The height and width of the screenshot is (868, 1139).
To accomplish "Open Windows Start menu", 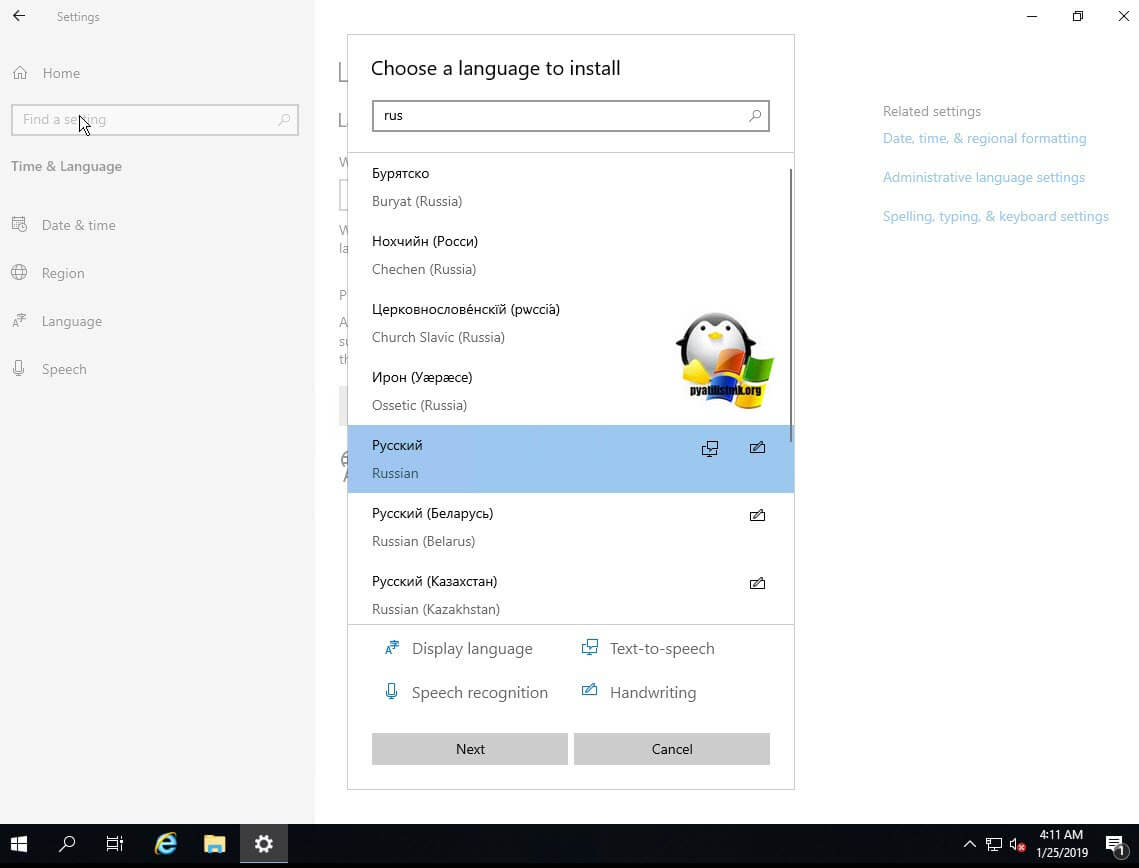I will tap(19, 844).
